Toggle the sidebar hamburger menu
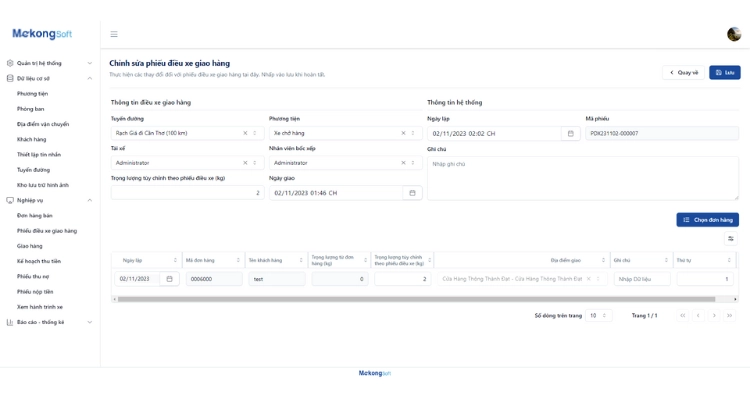 tap(114, 34)
